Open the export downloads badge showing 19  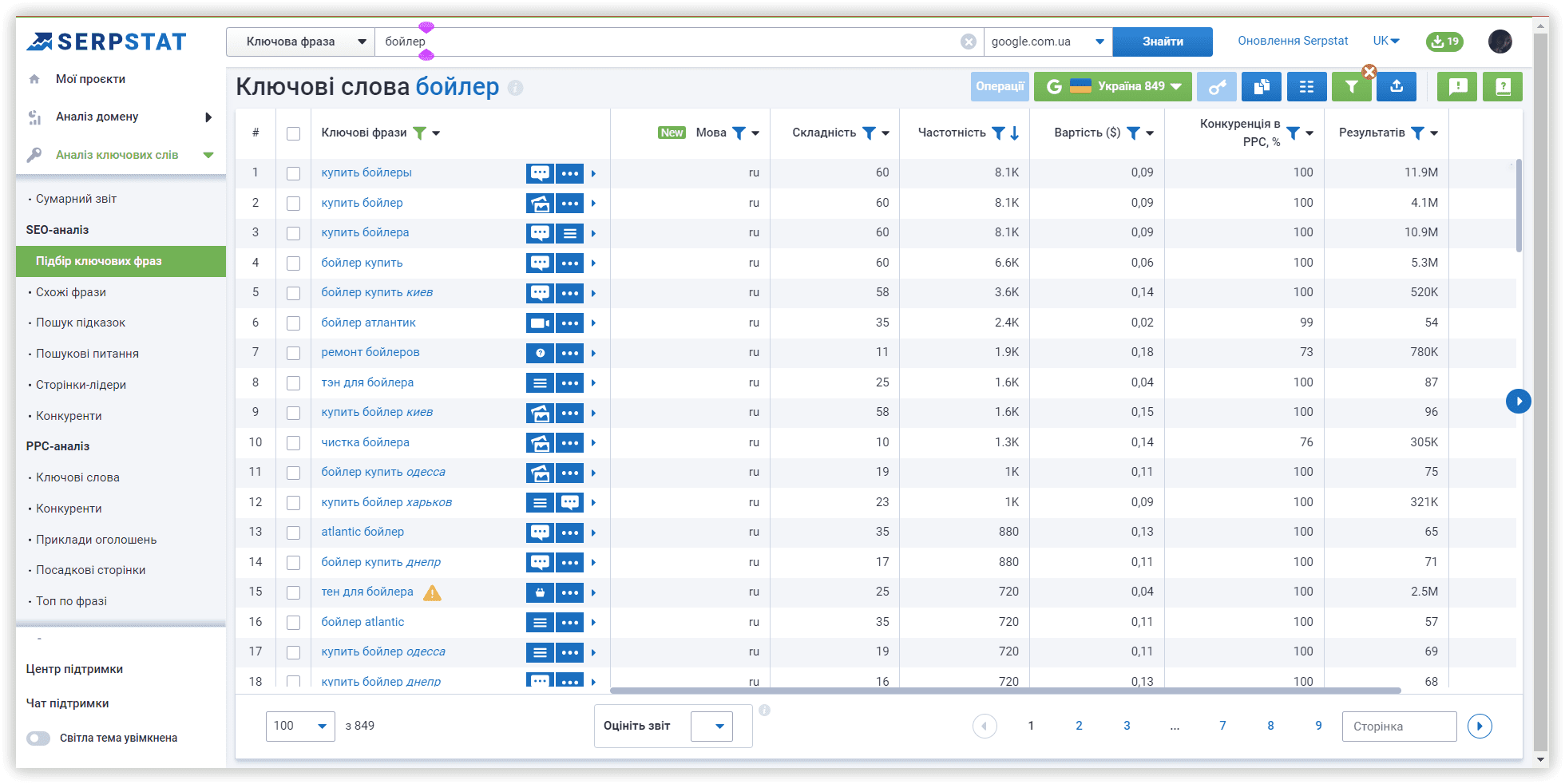click(x=1444, y=42)
